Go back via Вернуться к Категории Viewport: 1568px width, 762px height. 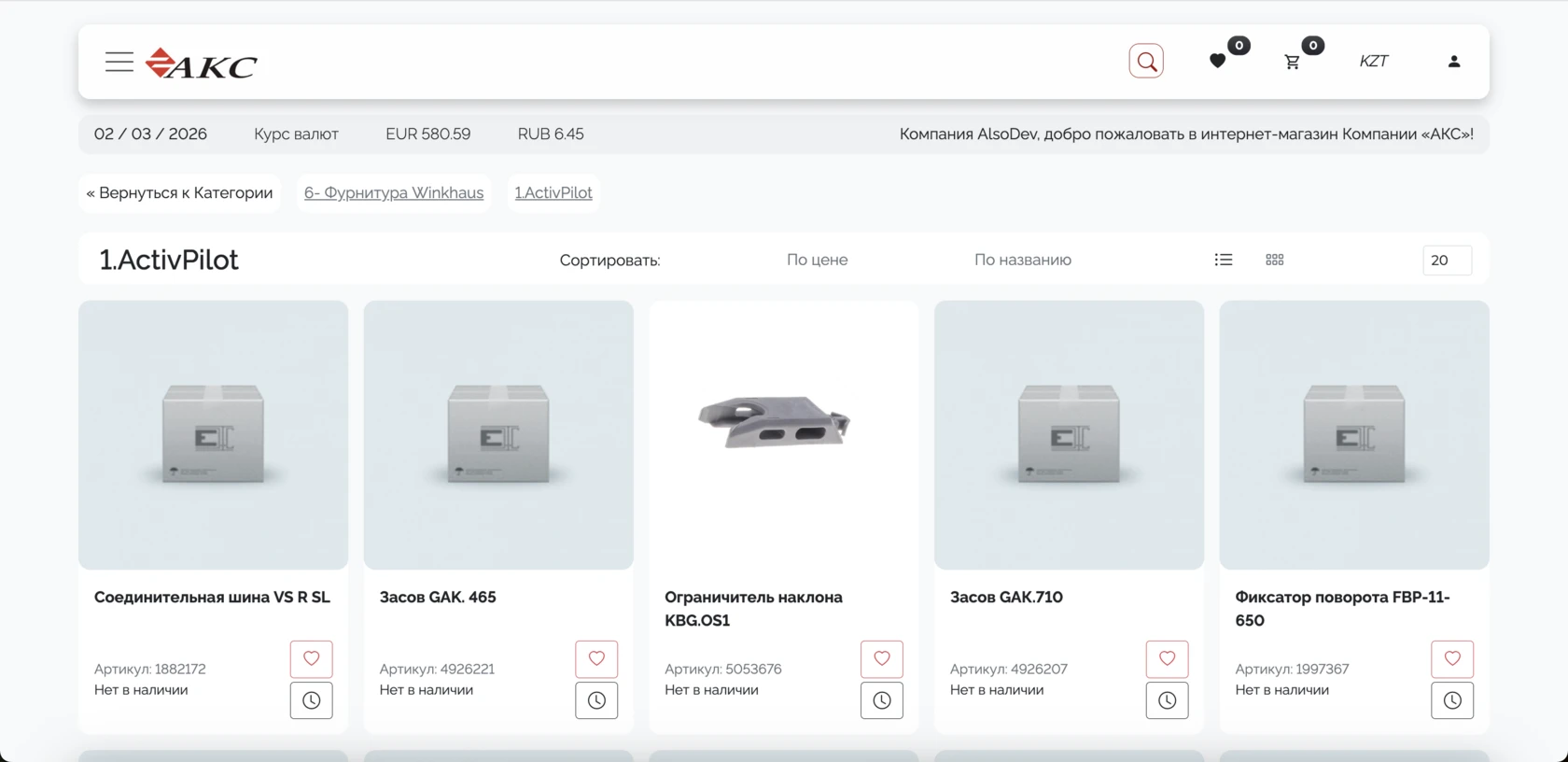point(179,192)
